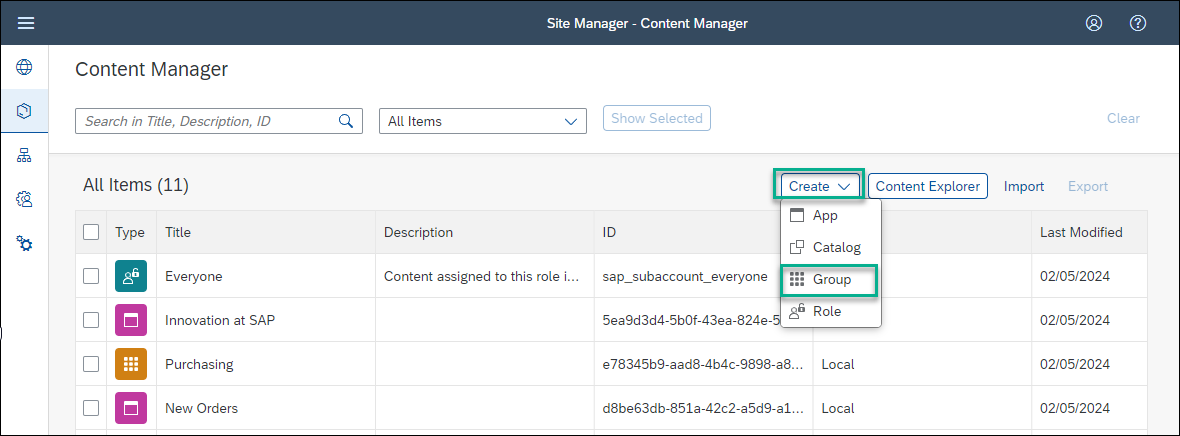
Task: Click the Group grid icon in Create menu
Action: [x=797, y=279]
